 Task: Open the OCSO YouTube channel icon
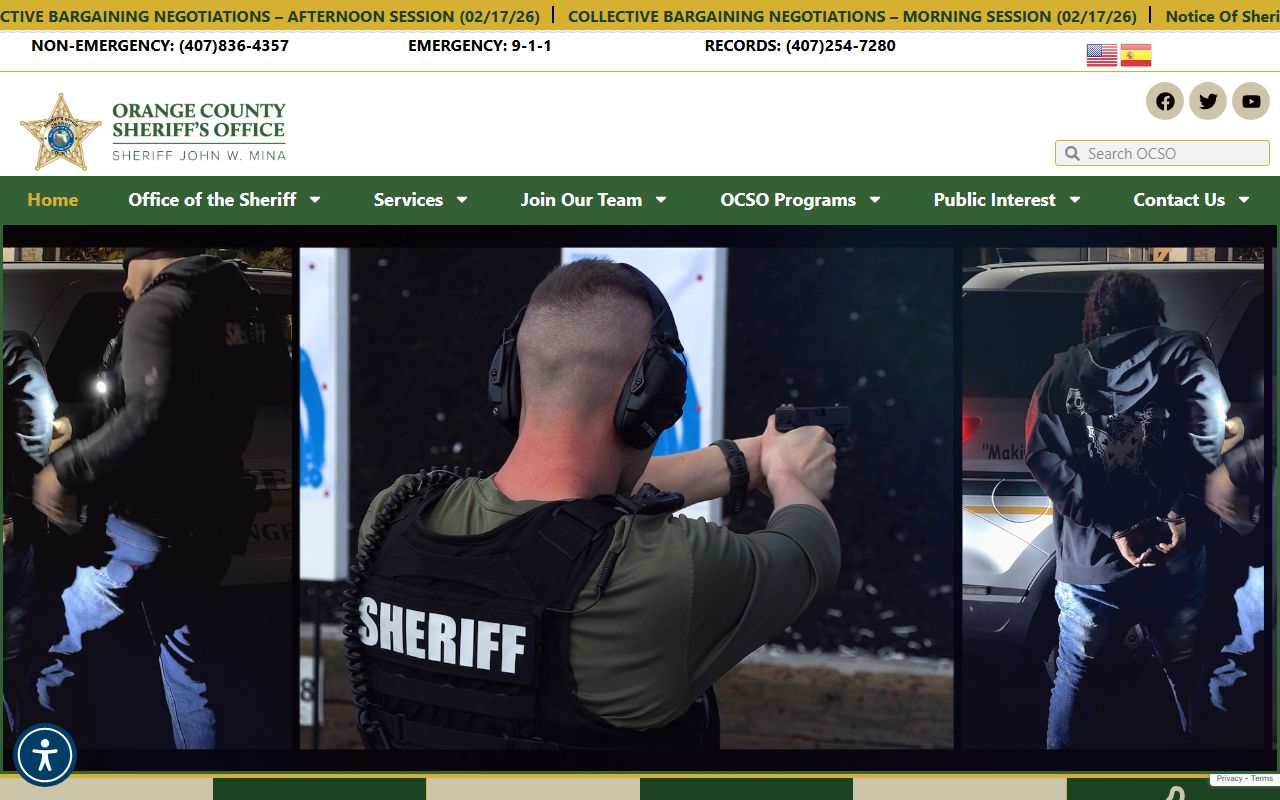tap(1251, 101)
